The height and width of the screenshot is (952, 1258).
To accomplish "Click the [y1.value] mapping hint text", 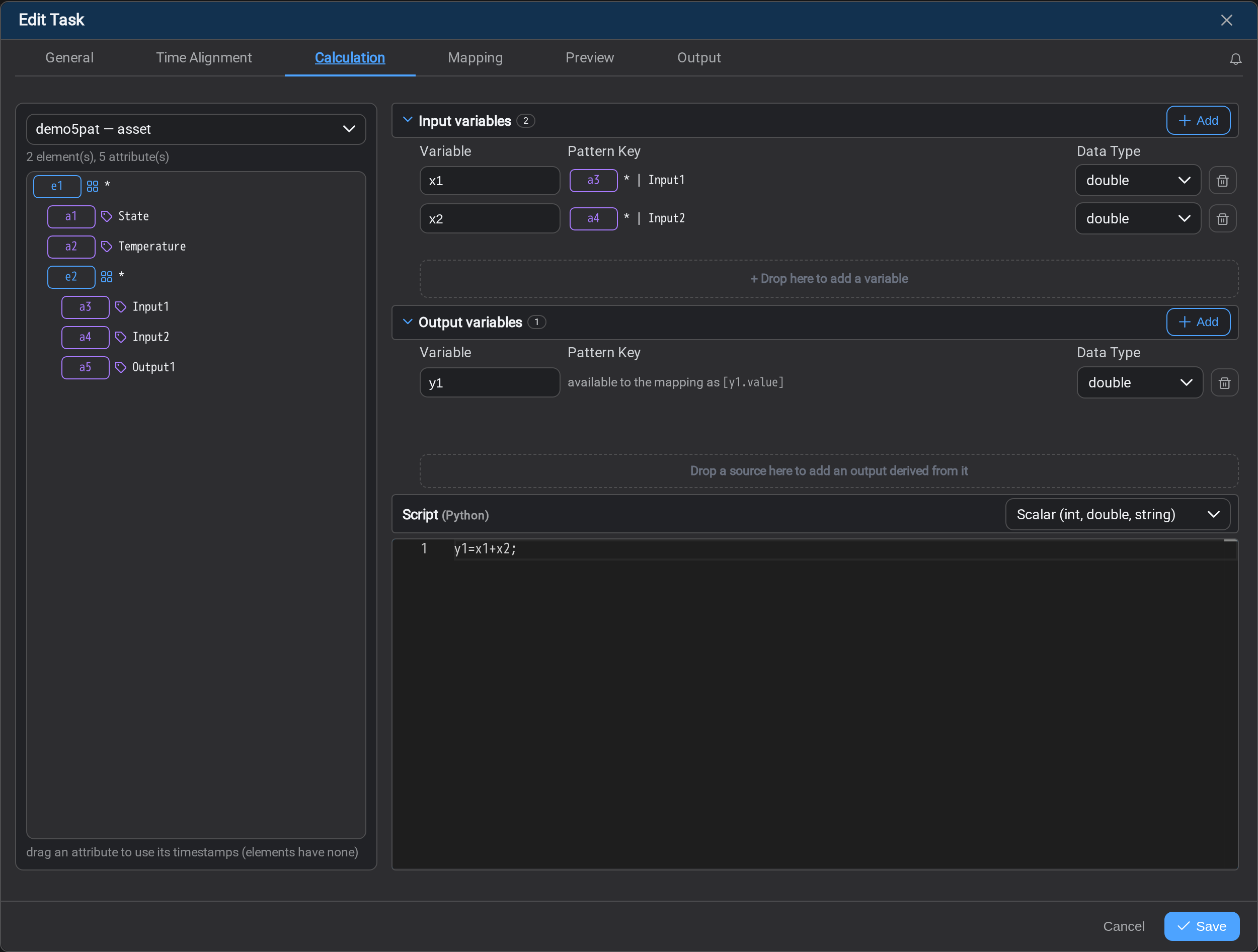I will (753, 383).
